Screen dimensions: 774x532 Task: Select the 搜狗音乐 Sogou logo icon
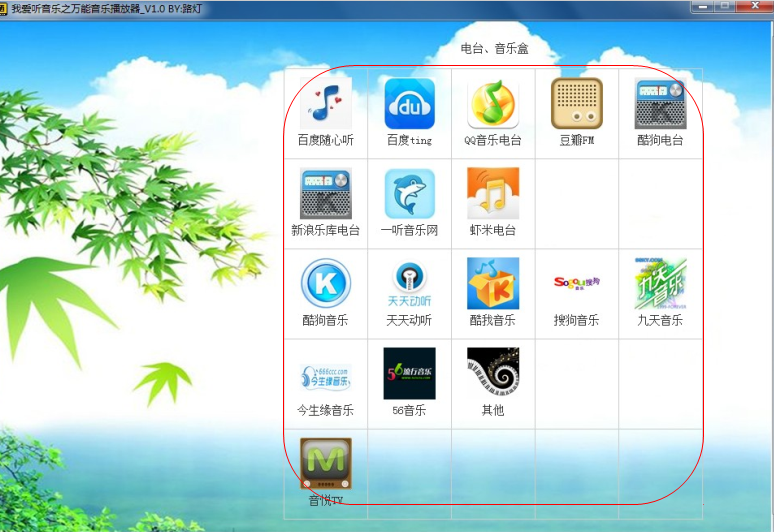tap(577, 283)
